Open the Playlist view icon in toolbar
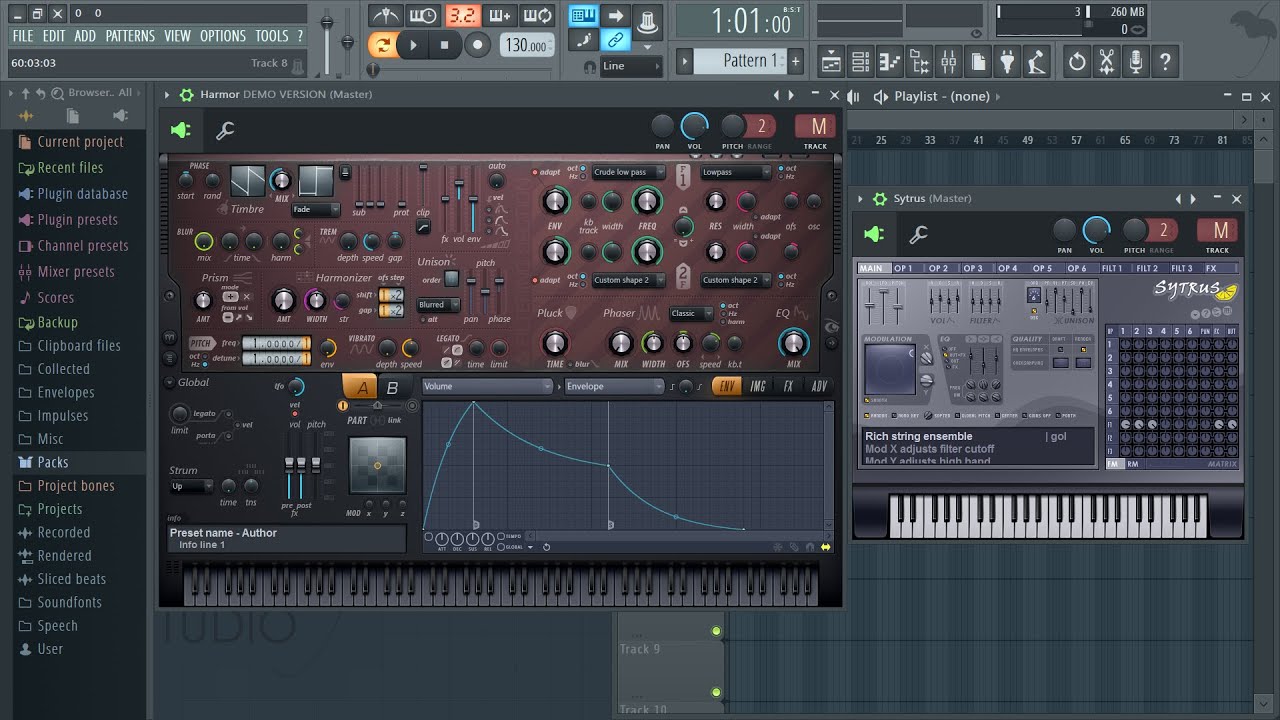The width and height of the screenshot is (1280, 720). pyautogui.click(x=831, y=62)
